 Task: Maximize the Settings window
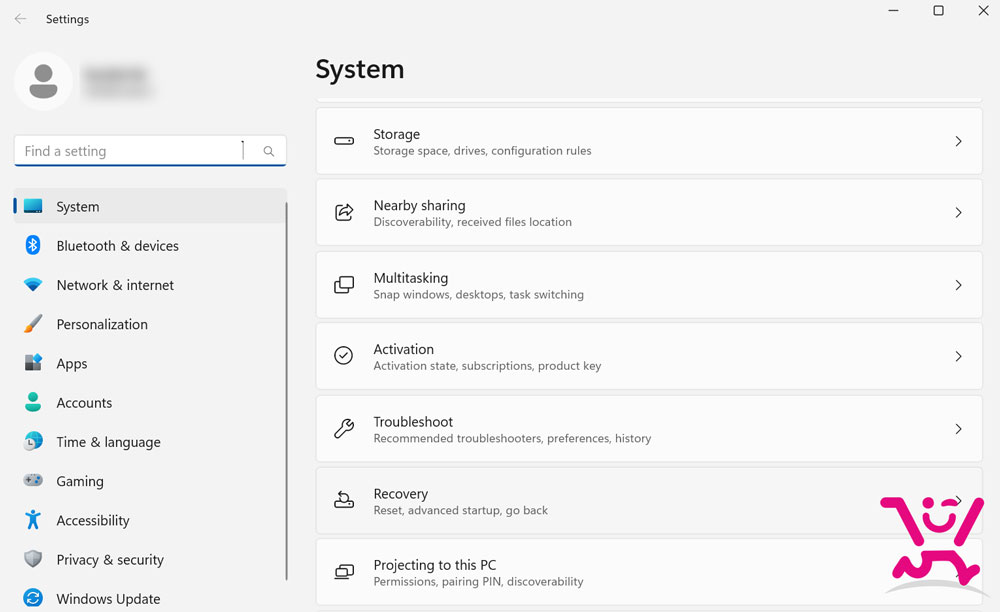(x=938, y=10)
